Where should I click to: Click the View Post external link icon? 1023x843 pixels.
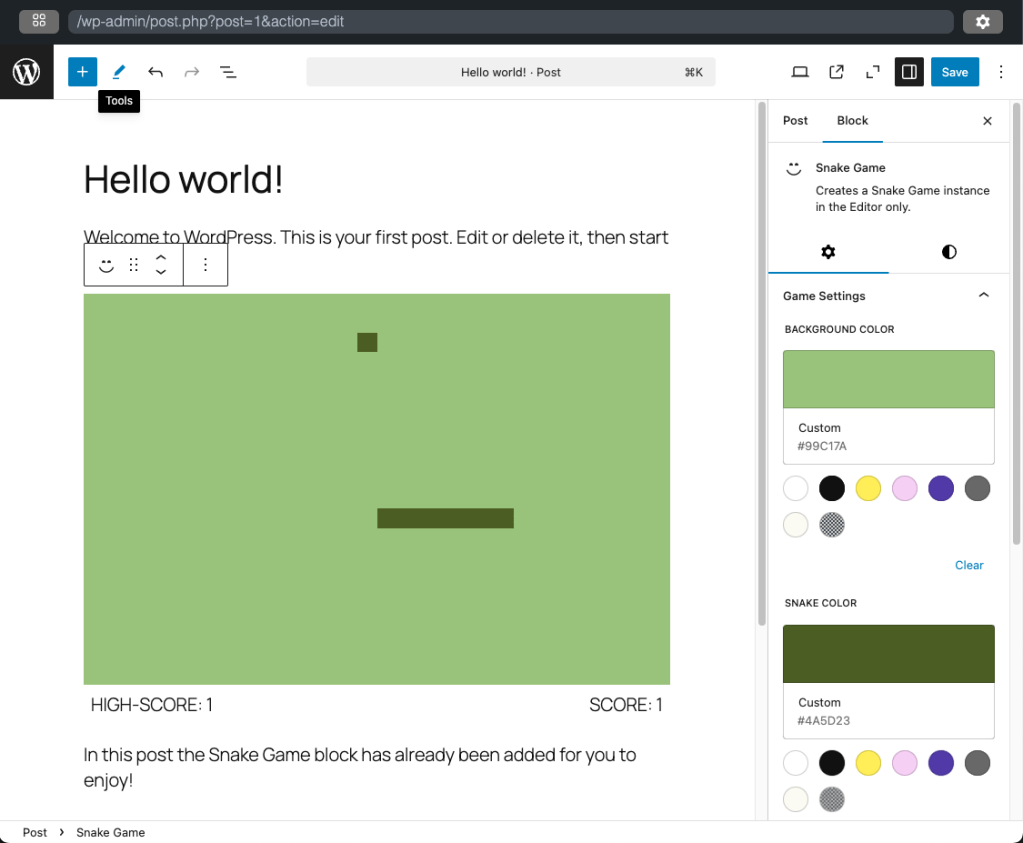(836, 72)
